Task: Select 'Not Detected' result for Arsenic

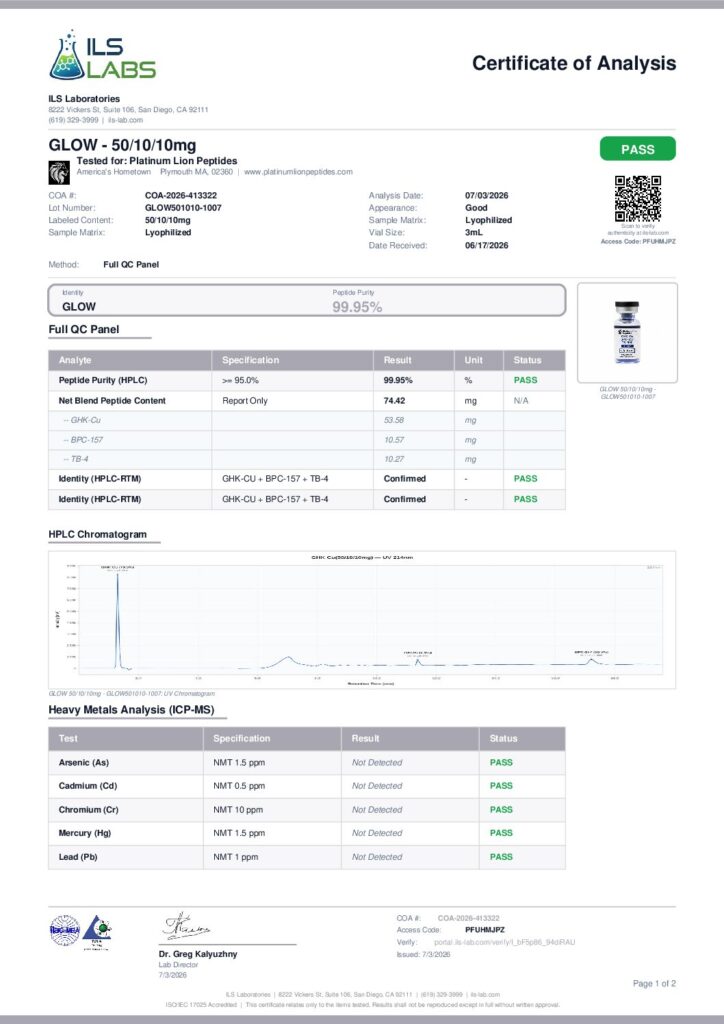Action: pyautogui.click(x=377, y=763)
